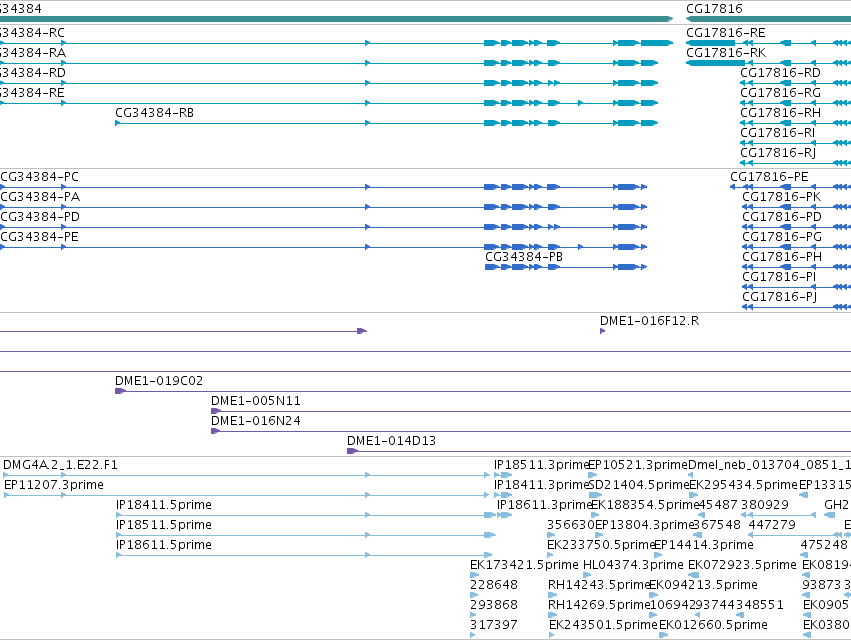Select protein label CG17816-PI
Screen dimensions: 851x640
pos(779,277)
